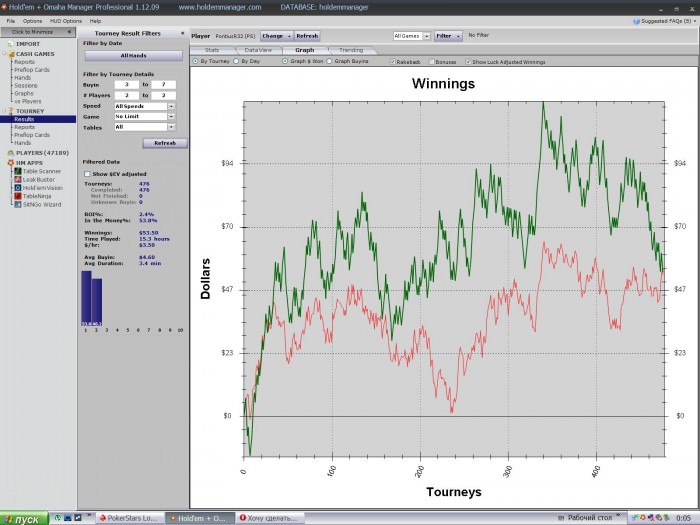Click the HM APPS gear icon
Screen dimensions: 700x525
(x=10, y=163)
